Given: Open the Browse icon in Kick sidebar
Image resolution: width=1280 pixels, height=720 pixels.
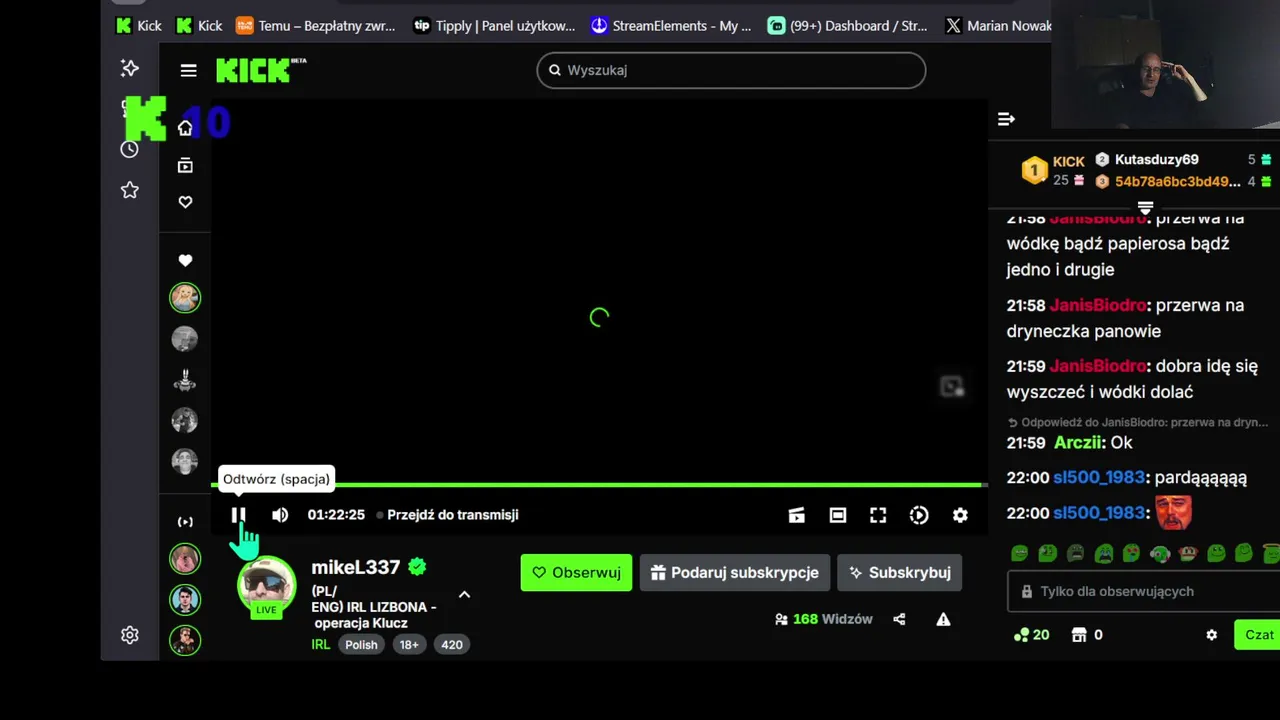Looking at the screenshot, I should (x=185, y=166).
